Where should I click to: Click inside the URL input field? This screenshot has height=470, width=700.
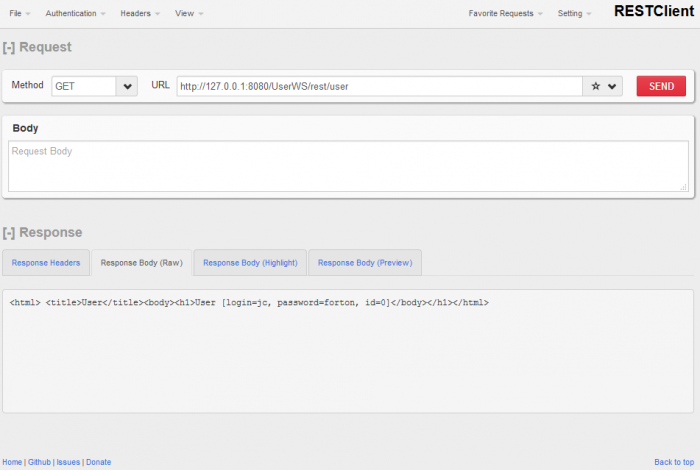point(378,87)
